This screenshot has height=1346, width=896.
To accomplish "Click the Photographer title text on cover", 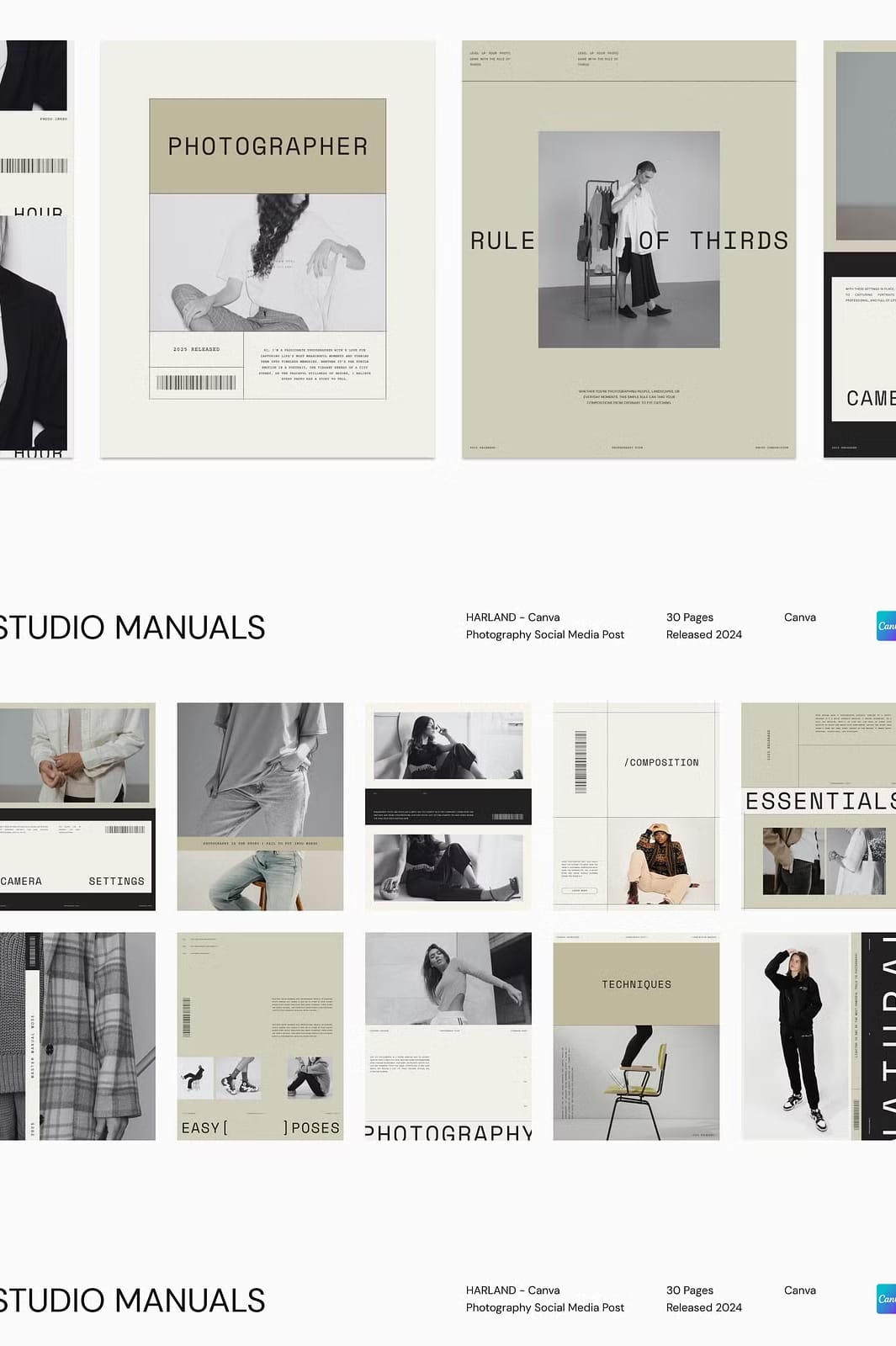I will coord(268,146).
